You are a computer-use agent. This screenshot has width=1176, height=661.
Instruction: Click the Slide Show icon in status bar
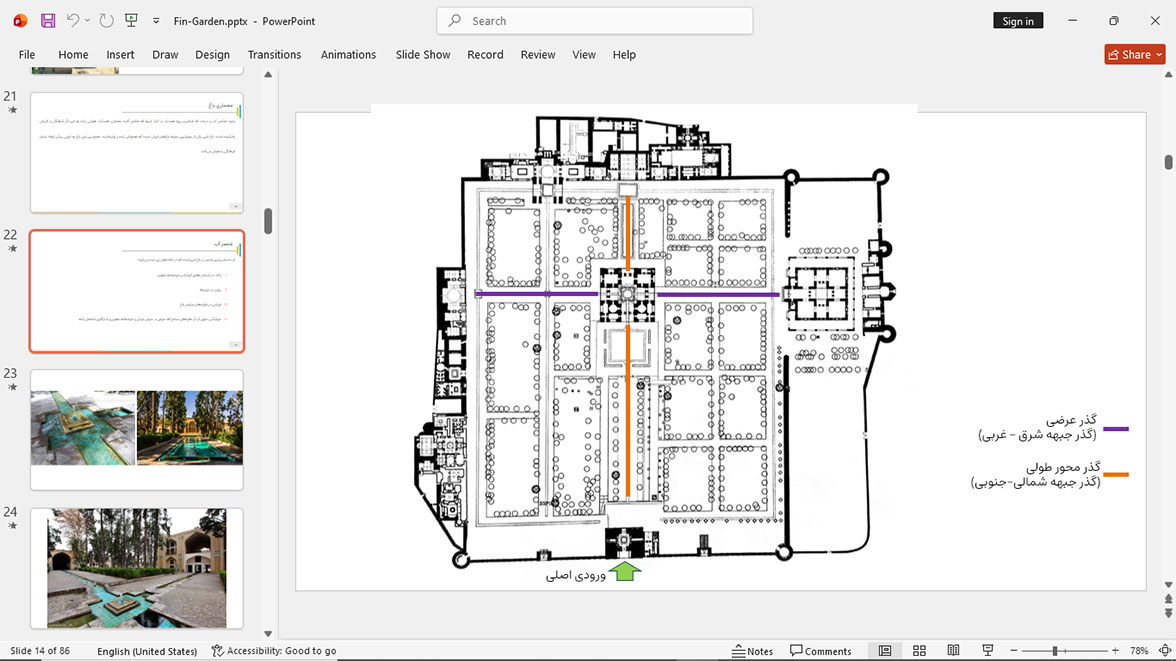(988, 650)
